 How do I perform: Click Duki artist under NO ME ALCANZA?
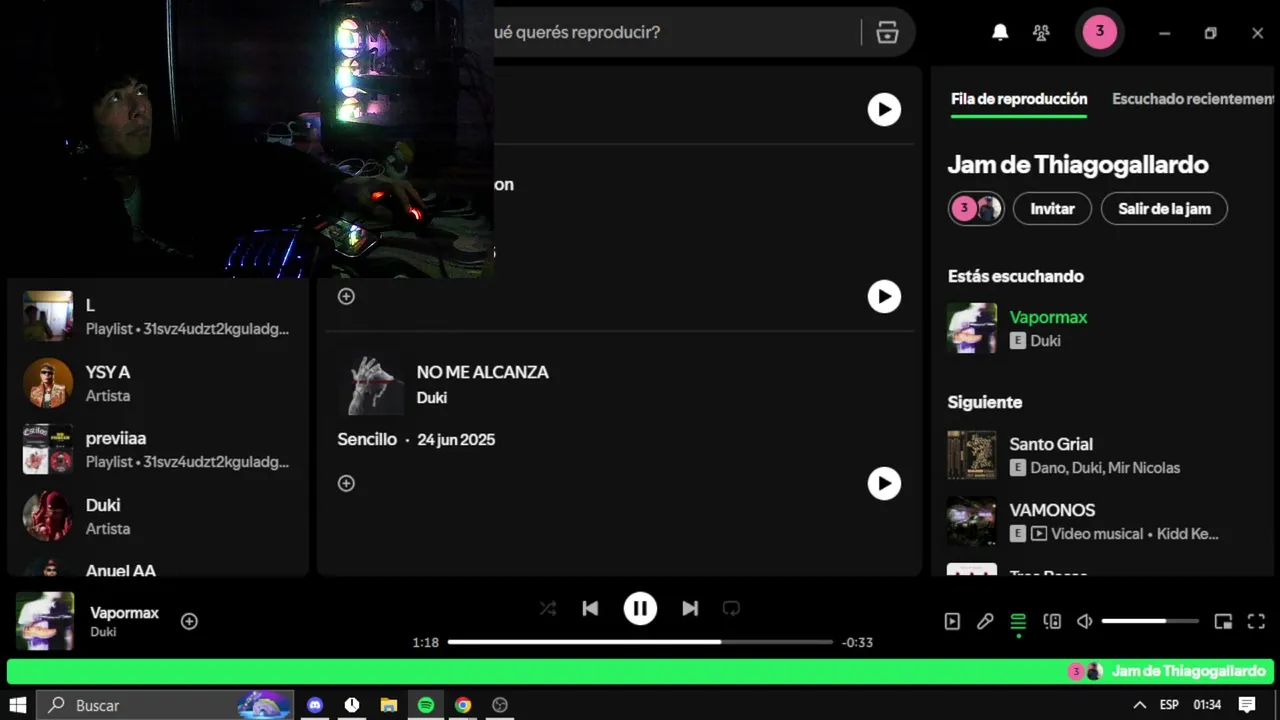(x=432, y=398)
